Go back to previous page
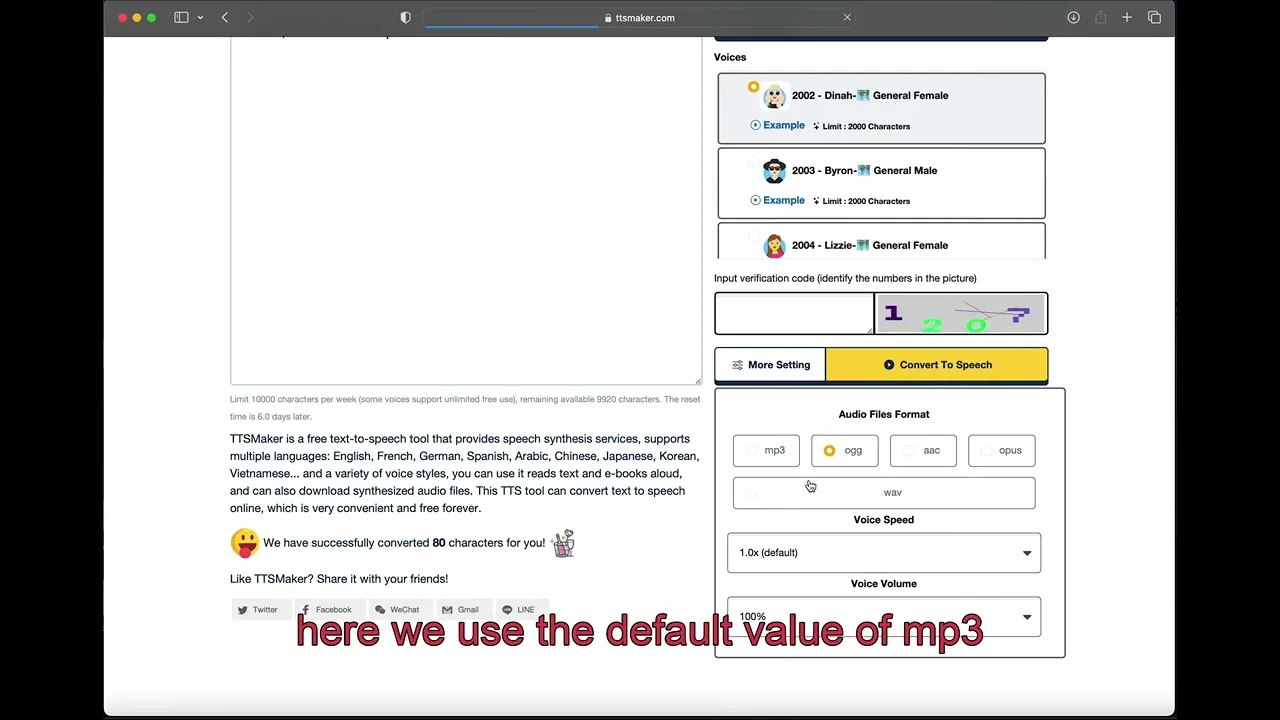Screen dimensions: 1280x720 (x=225, y=17)
